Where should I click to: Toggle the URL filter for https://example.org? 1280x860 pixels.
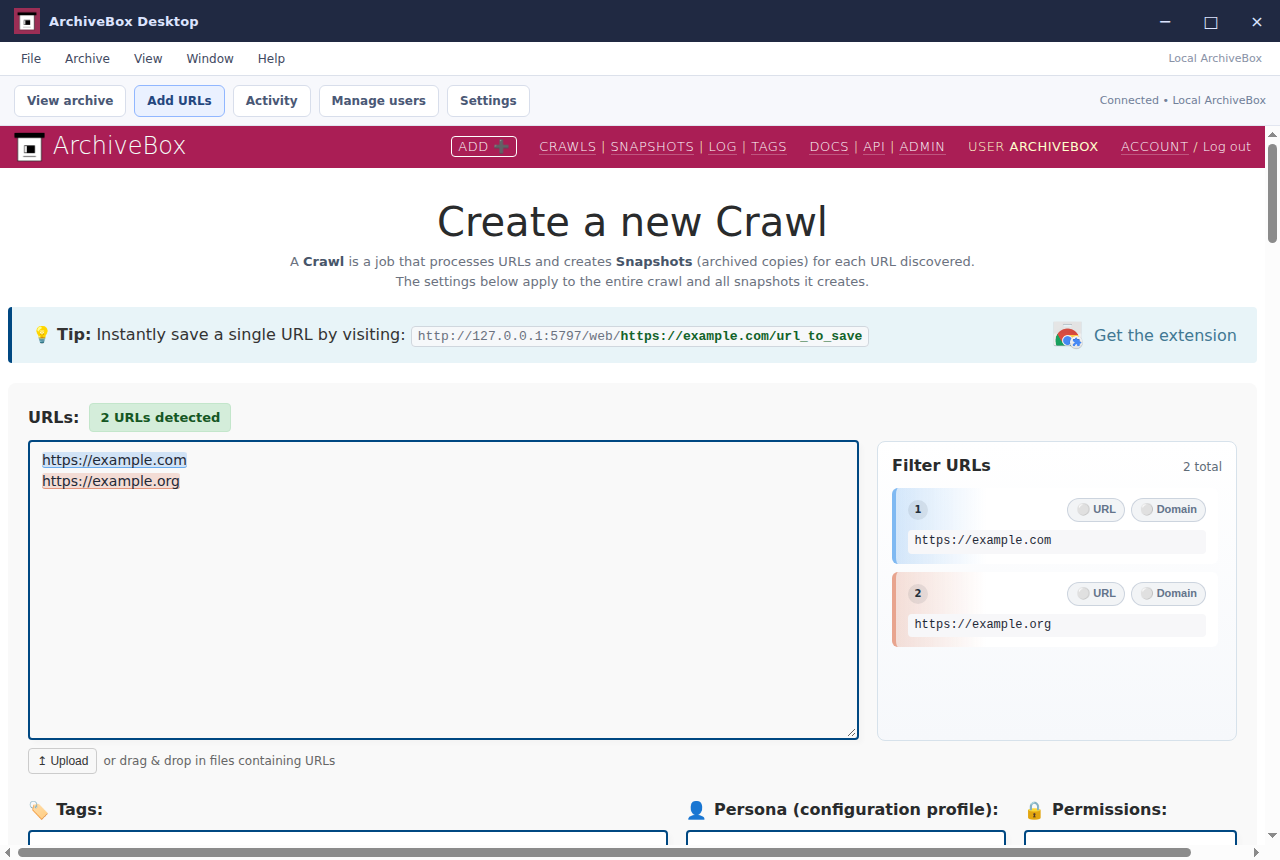tap(1096, 593)
